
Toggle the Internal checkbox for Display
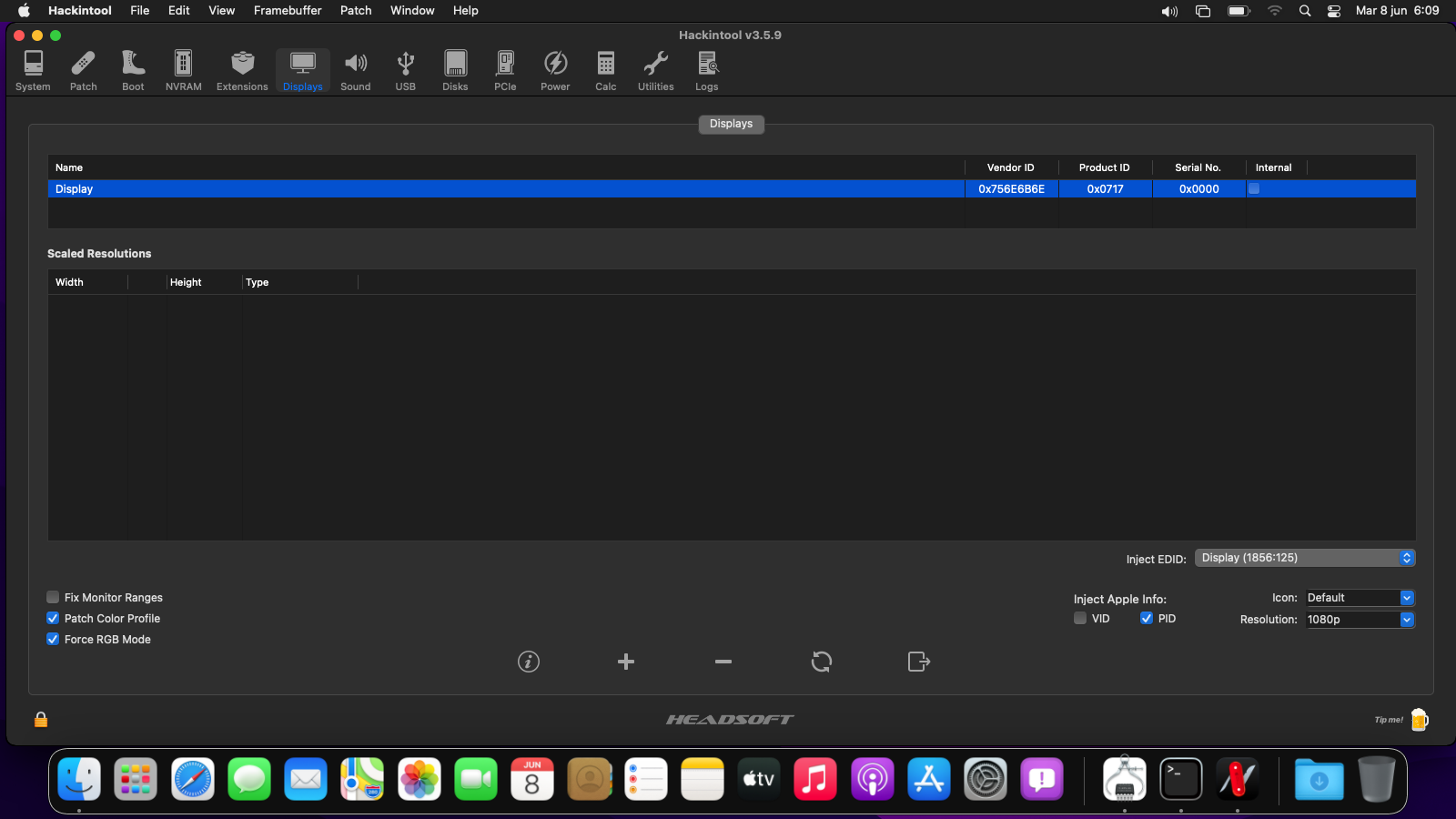click(x=1254, y=189)
